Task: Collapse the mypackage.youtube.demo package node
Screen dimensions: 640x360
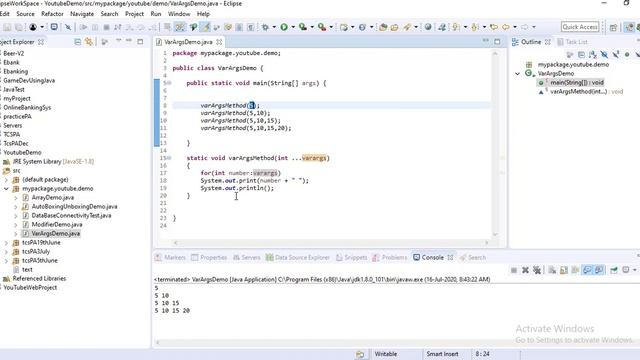Action: 6,189
